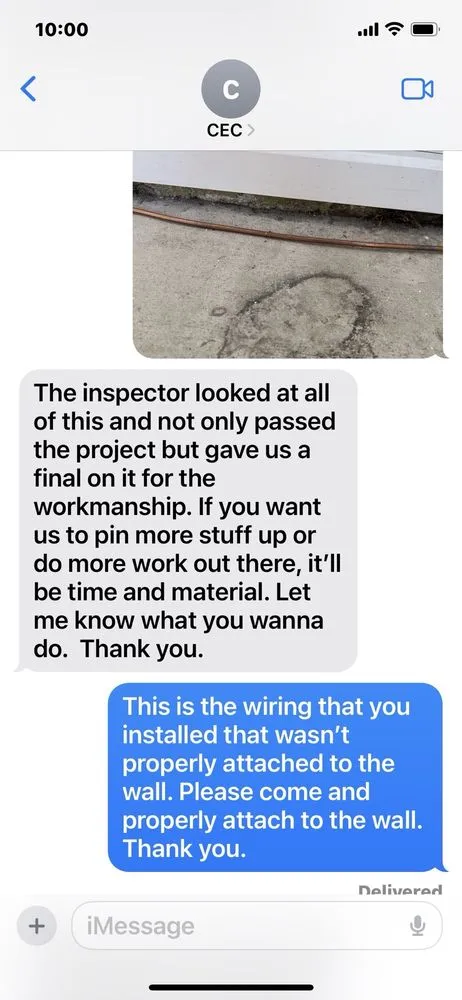Tap the 10:00 clock in status bar
The height and width of the screenshot is (1000, 462).
(x=62, y=29)
